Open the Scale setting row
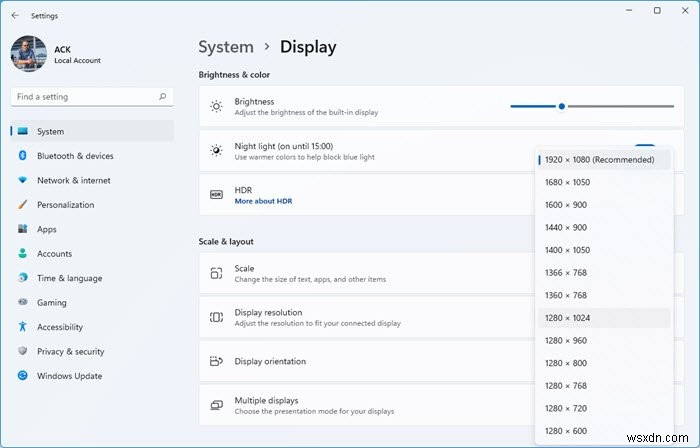This screenshot has height=448, width=700. tap(367, 273)
